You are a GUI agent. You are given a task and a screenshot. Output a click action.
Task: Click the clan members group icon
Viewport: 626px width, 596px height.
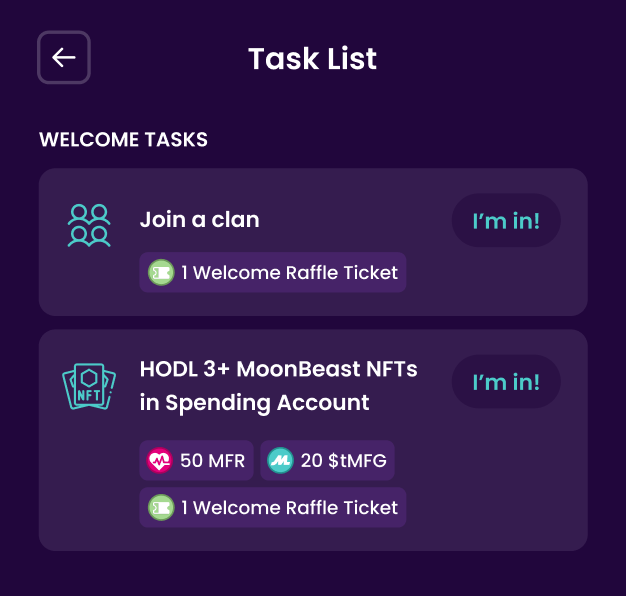[89, 226]
